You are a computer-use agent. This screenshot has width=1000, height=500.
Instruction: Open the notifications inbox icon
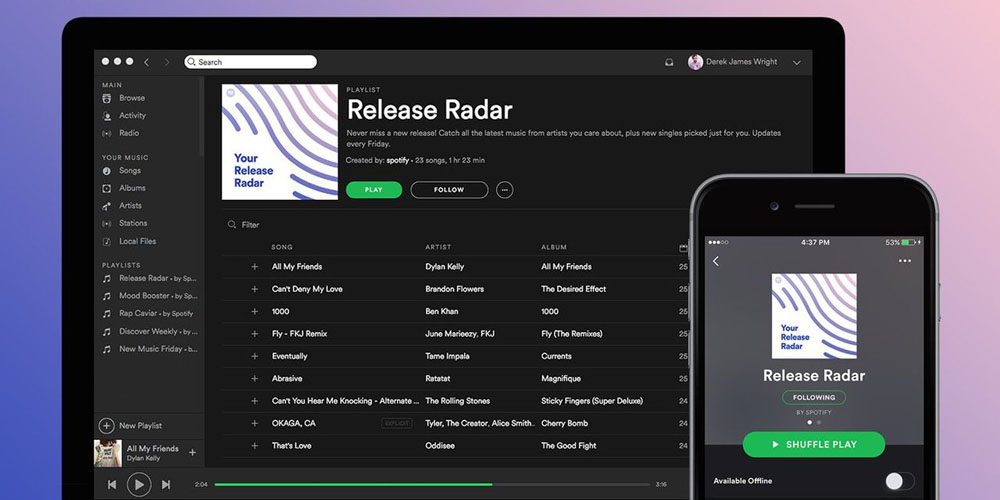(x=669, y=62)
